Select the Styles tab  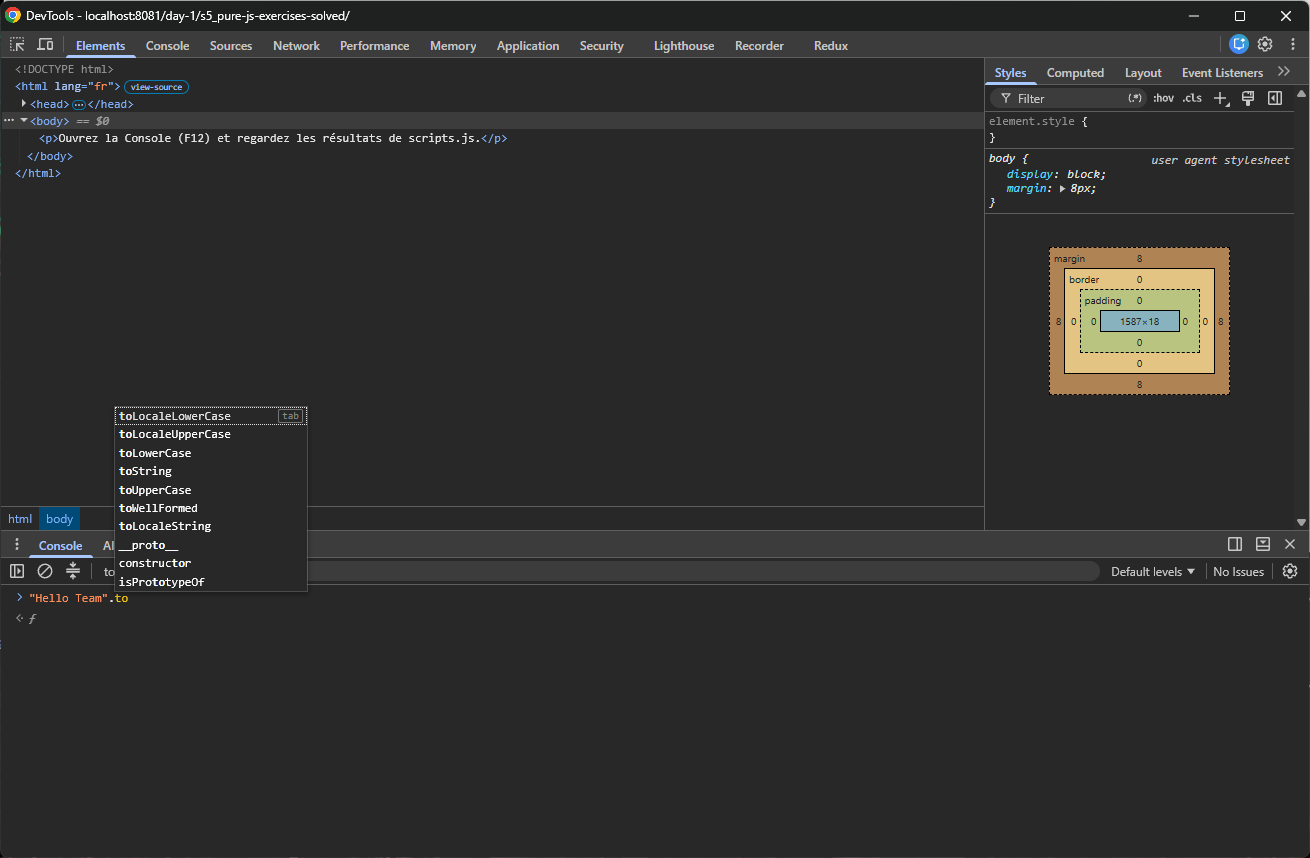click(x=1010, y=73)
